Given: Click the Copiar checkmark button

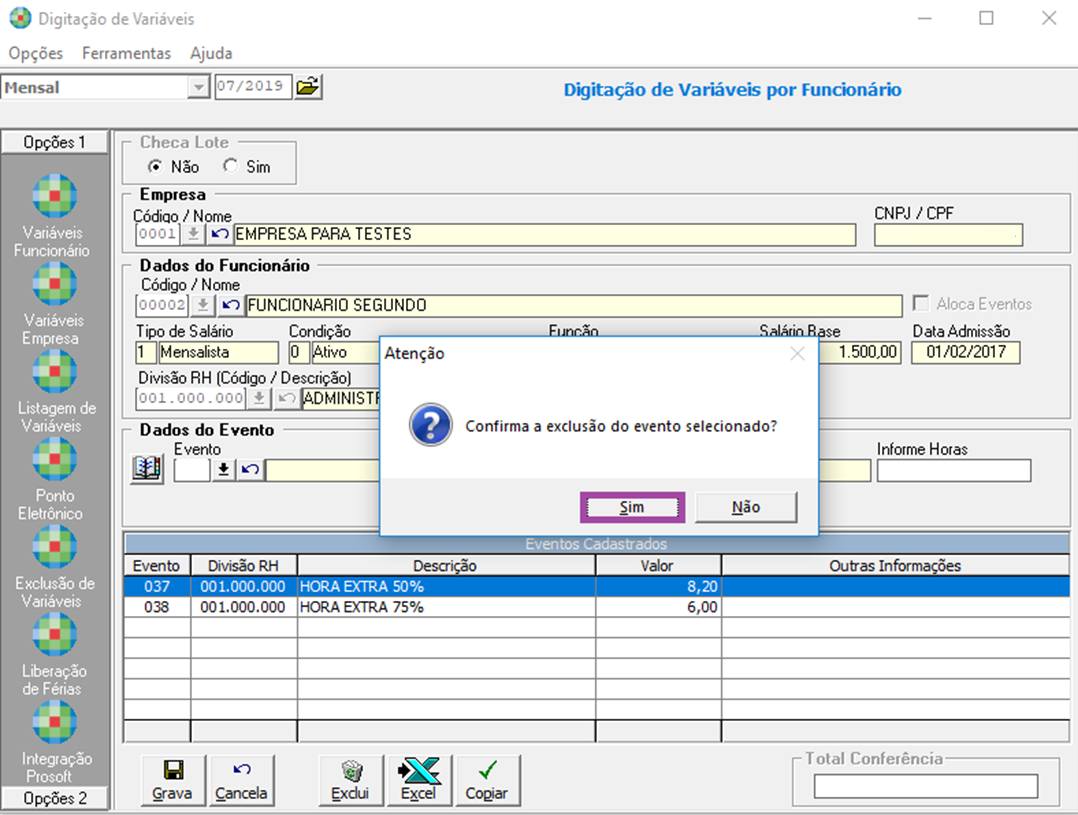Looking at the screenshot, I should 487,781.
